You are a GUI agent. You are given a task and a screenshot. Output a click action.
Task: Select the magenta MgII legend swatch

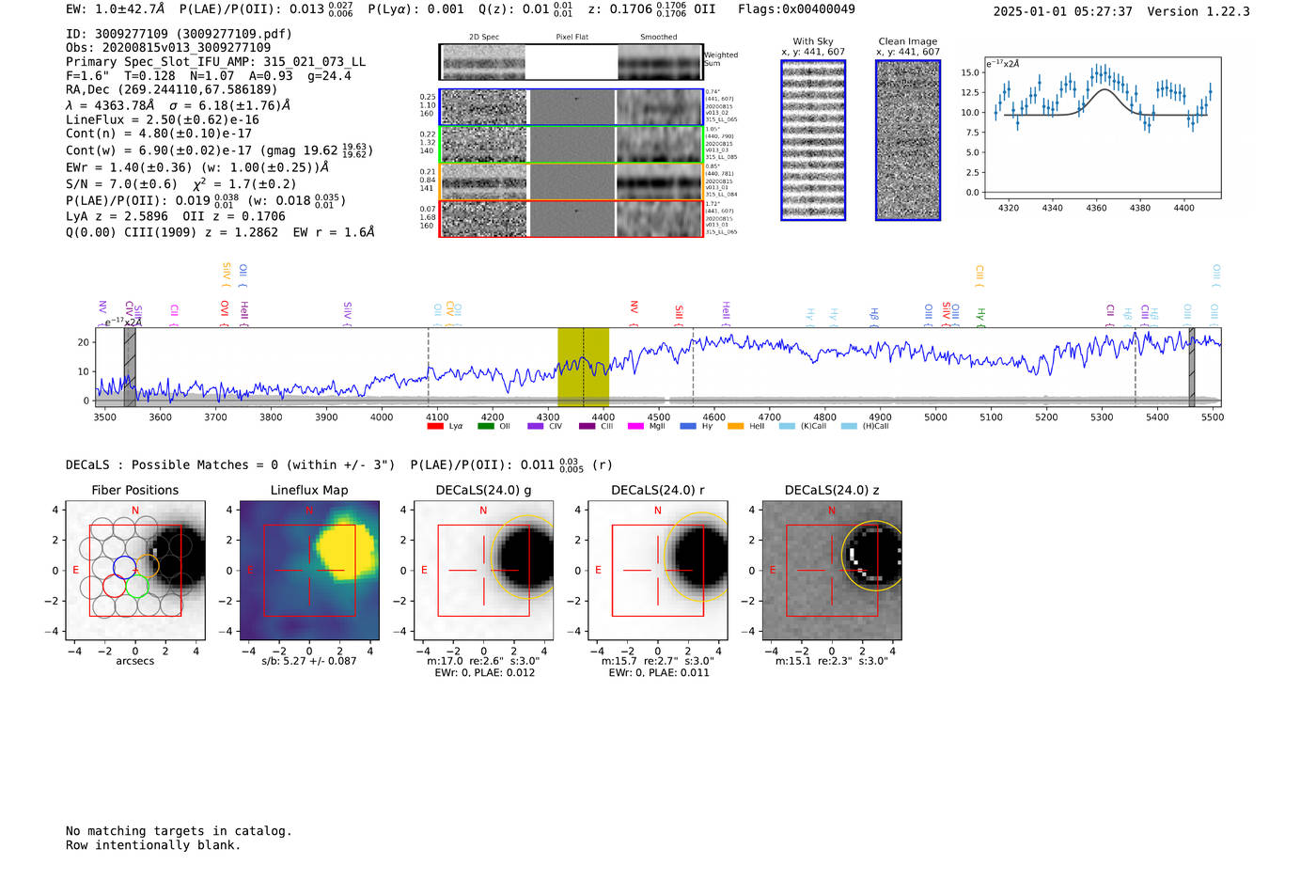click(635, 427)
